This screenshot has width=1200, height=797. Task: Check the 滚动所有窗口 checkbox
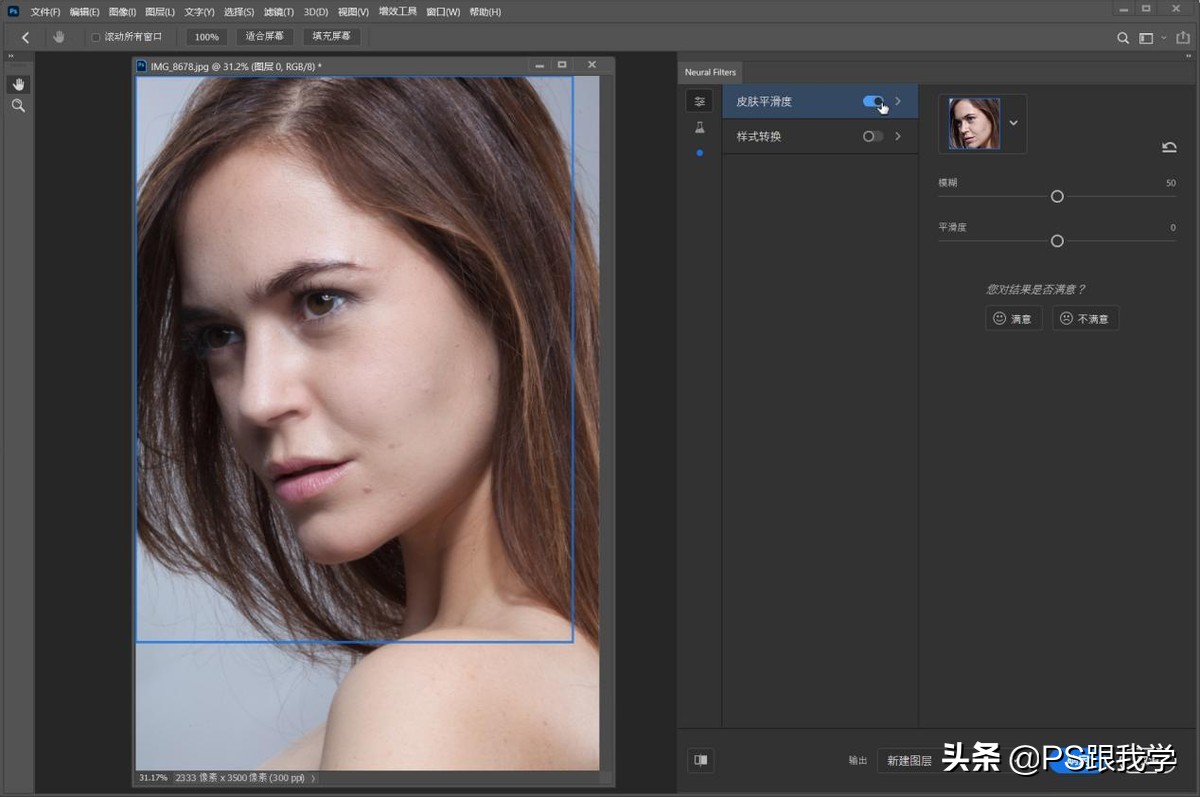pos(96,38)
